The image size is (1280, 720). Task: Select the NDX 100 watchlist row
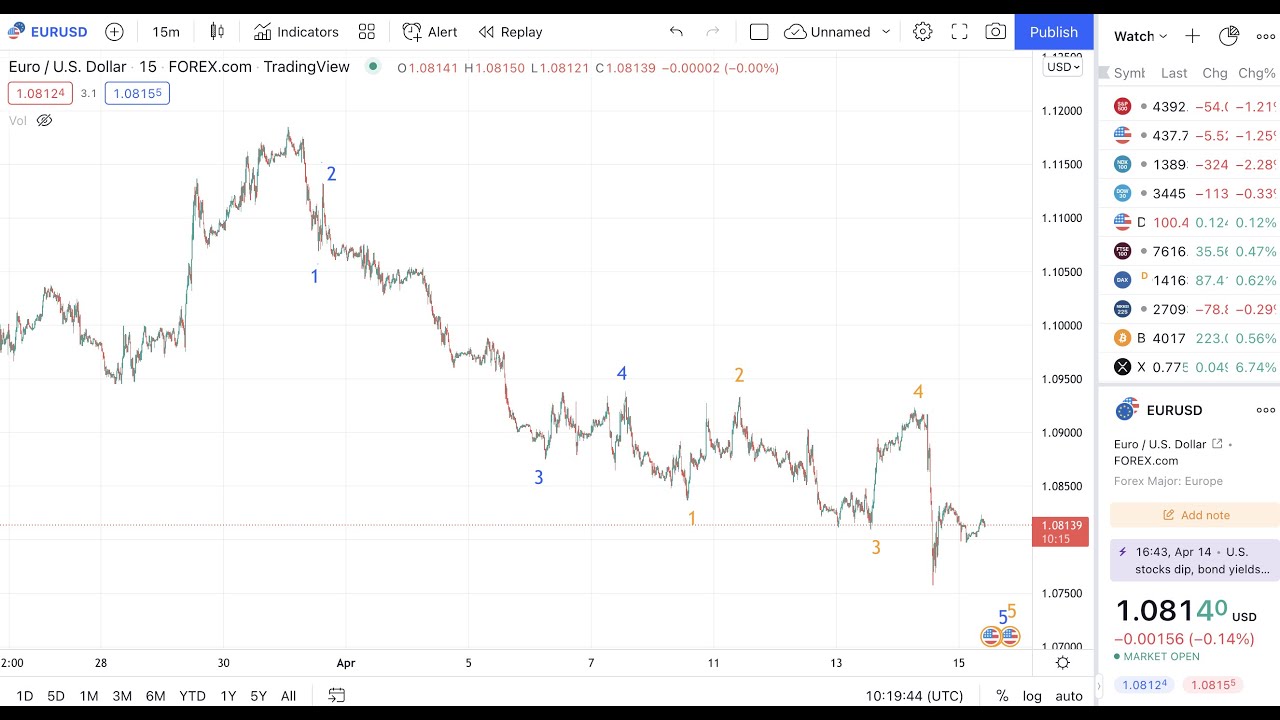coord(1189,165)
